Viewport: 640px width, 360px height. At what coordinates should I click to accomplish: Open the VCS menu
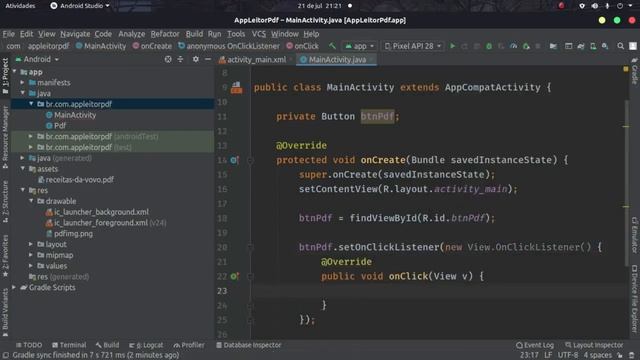pyautogui.click(x=259, y=34)
